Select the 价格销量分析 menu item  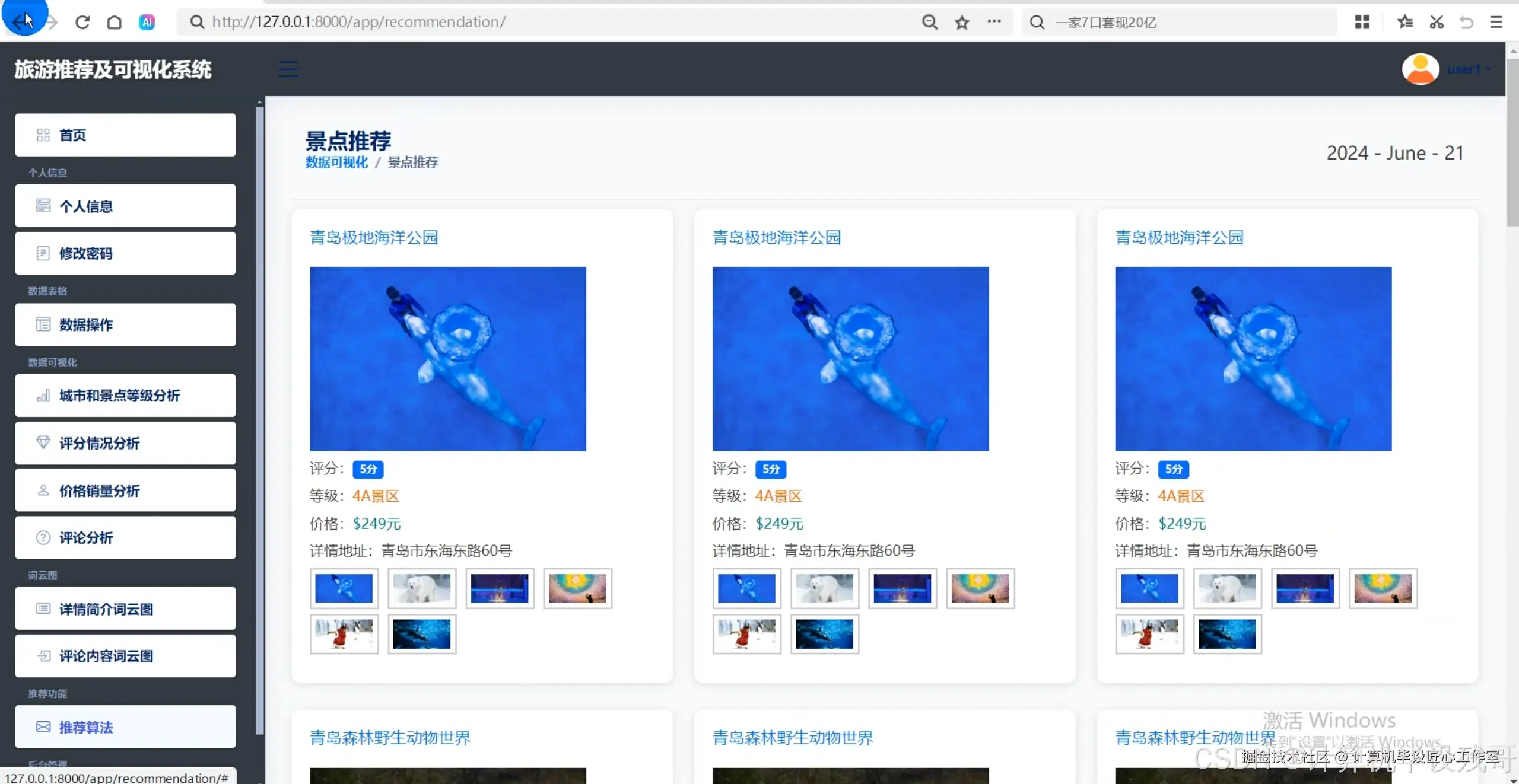pyautogui.click(x=98, y=490)
